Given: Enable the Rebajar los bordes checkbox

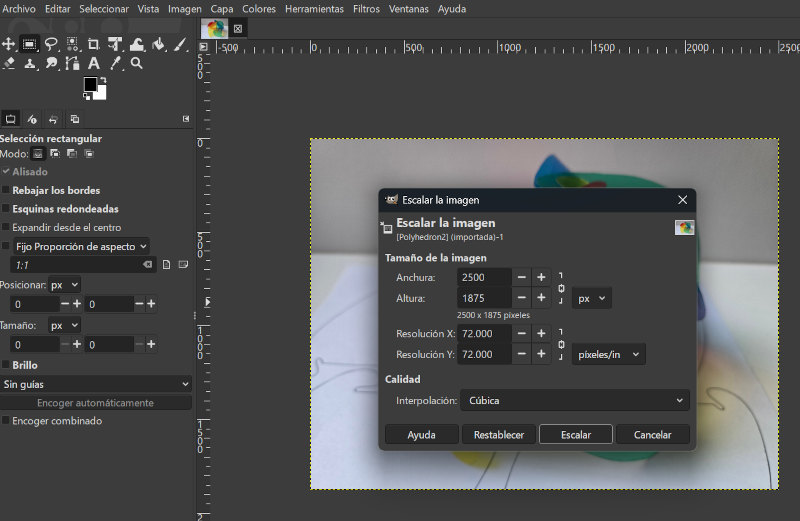Looking at the screenshot, I should (x=6, y=190).
